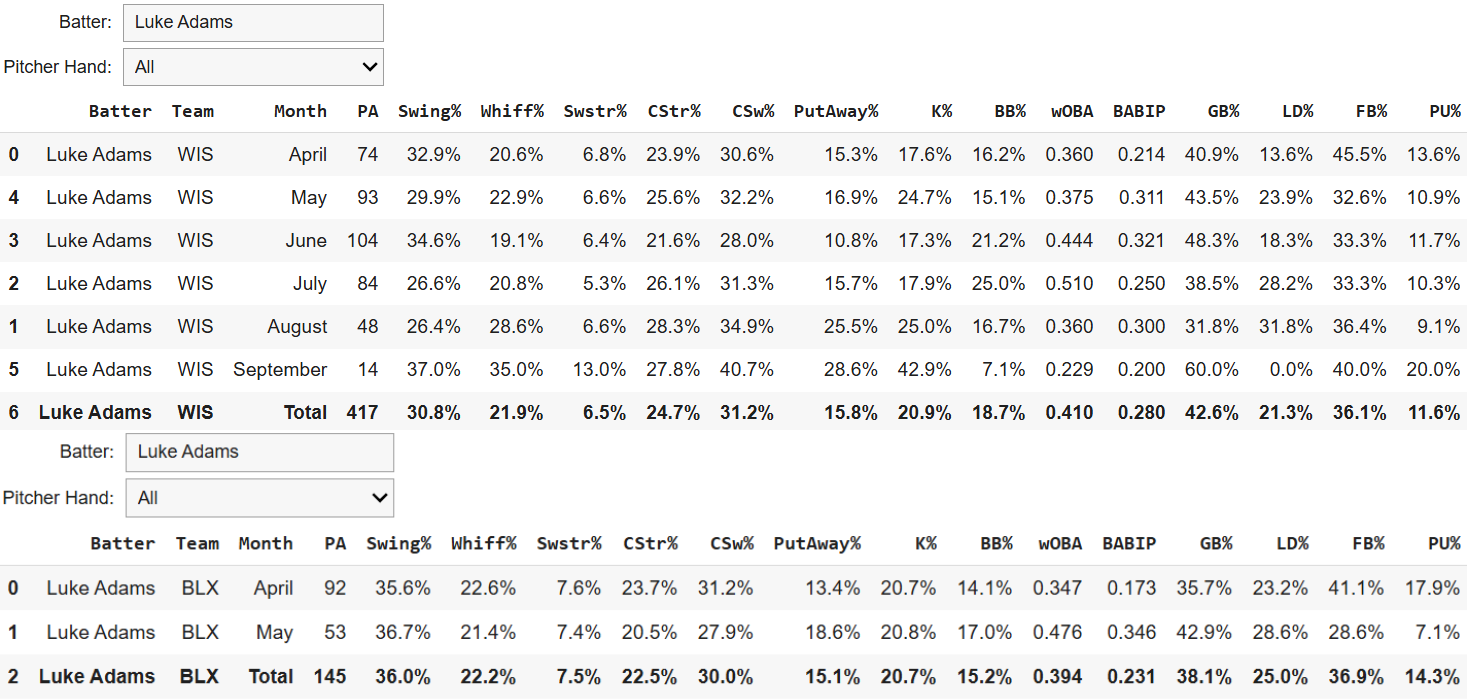Click the BABIP header in the BLX table
This screenshot has width=1467, height=699.
point(1129,544)
